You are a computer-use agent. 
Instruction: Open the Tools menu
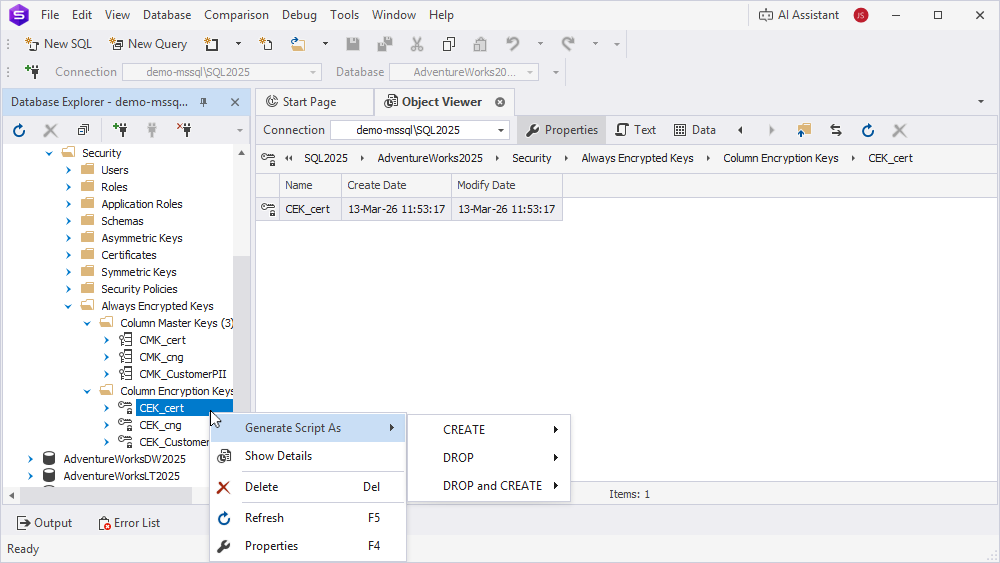(344, 15)
